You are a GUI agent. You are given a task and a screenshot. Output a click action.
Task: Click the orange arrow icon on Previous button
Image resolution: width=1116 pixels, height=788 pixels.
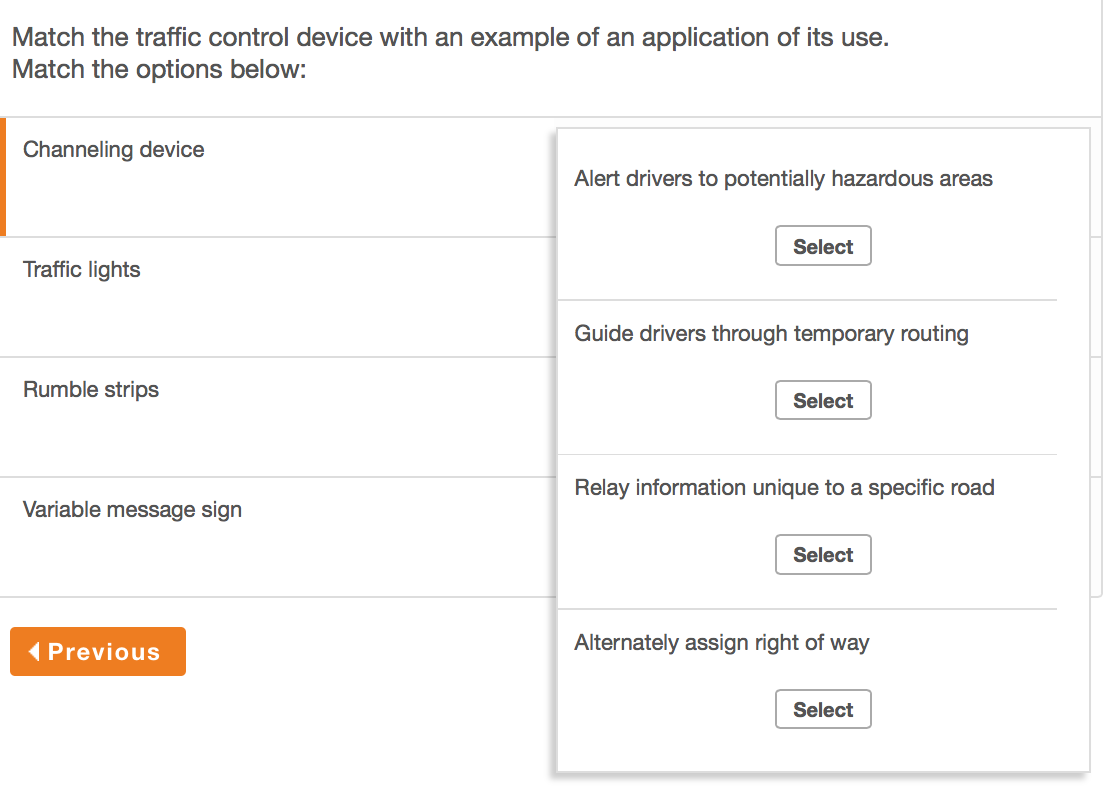(33, 651)
